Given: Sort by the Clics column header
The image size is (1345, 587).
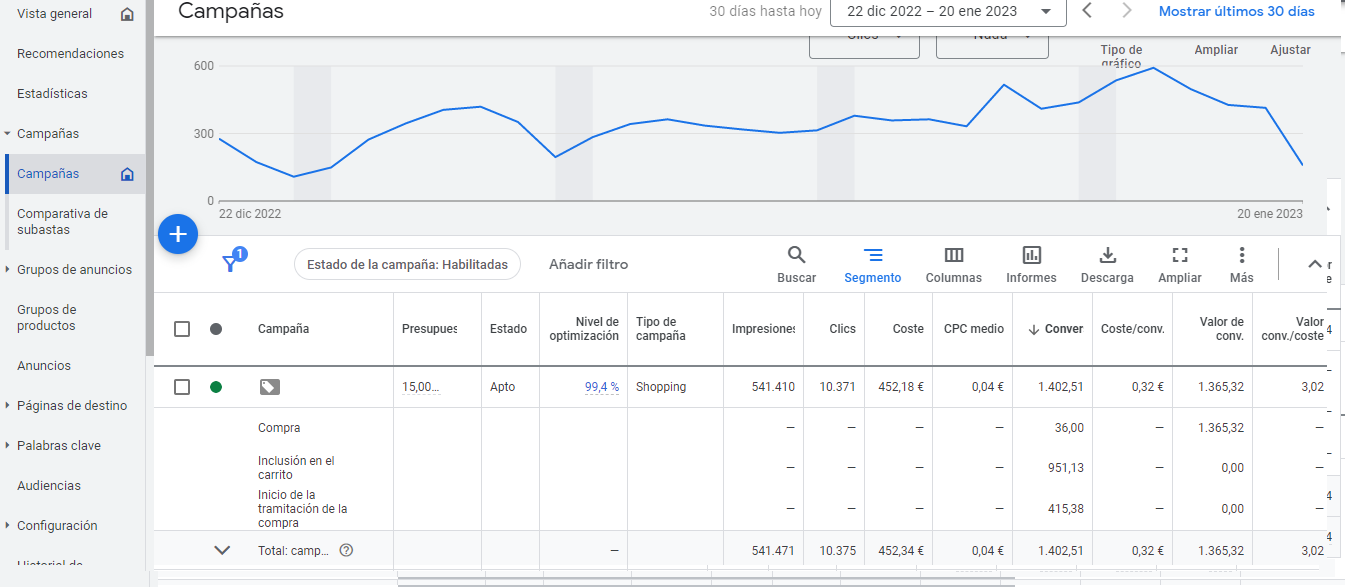Looking at the screenshot, I should pos(842,329).
